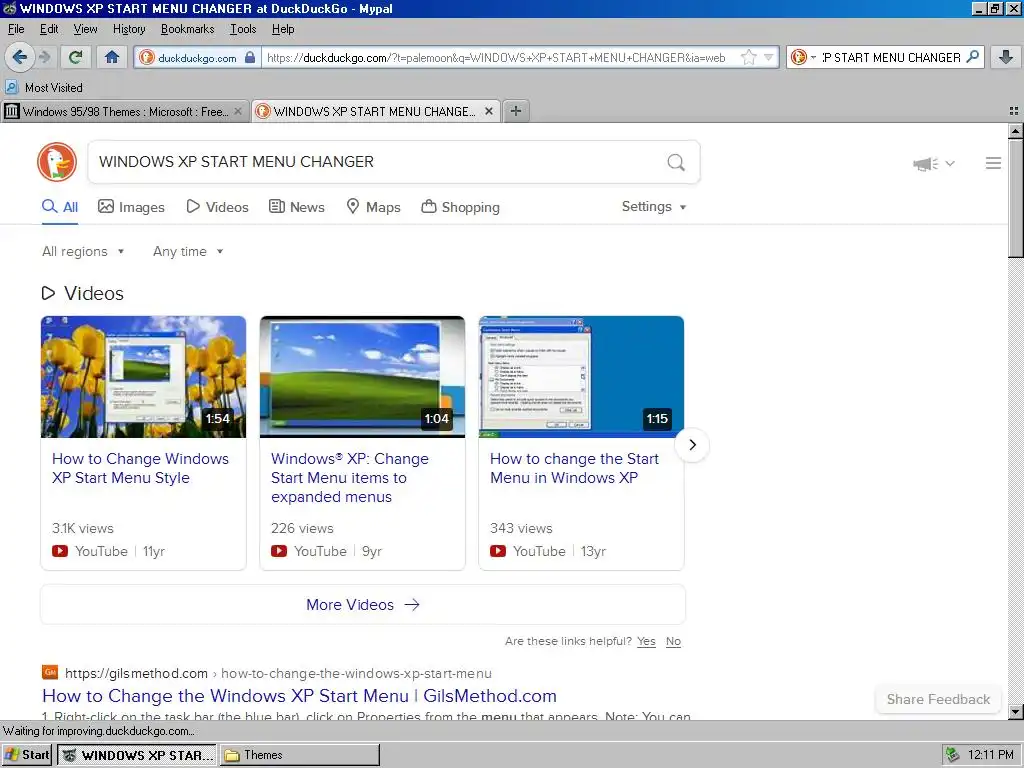Expand the Any time filter
This screenshot has height=768, width=1024.
coord(188,251)
